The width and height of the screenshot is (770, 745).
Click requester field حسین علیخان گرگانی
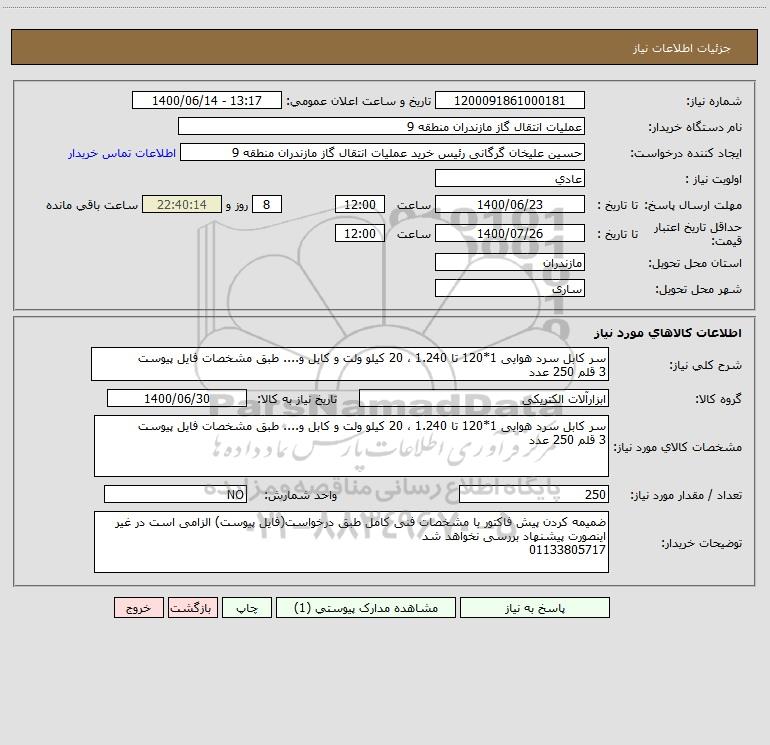383,152
